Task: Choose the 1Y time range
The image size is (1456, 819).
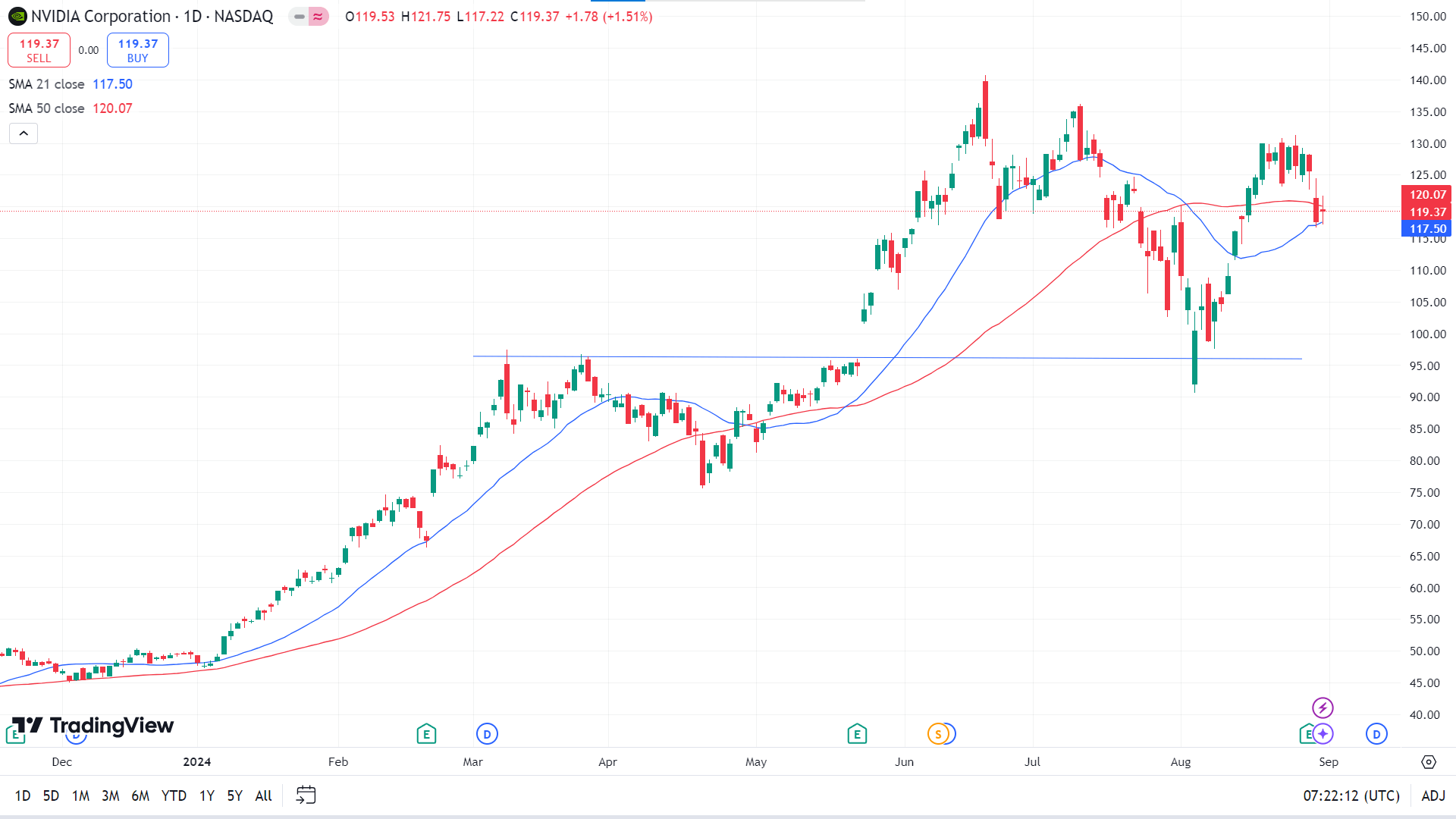Action: 207,795
